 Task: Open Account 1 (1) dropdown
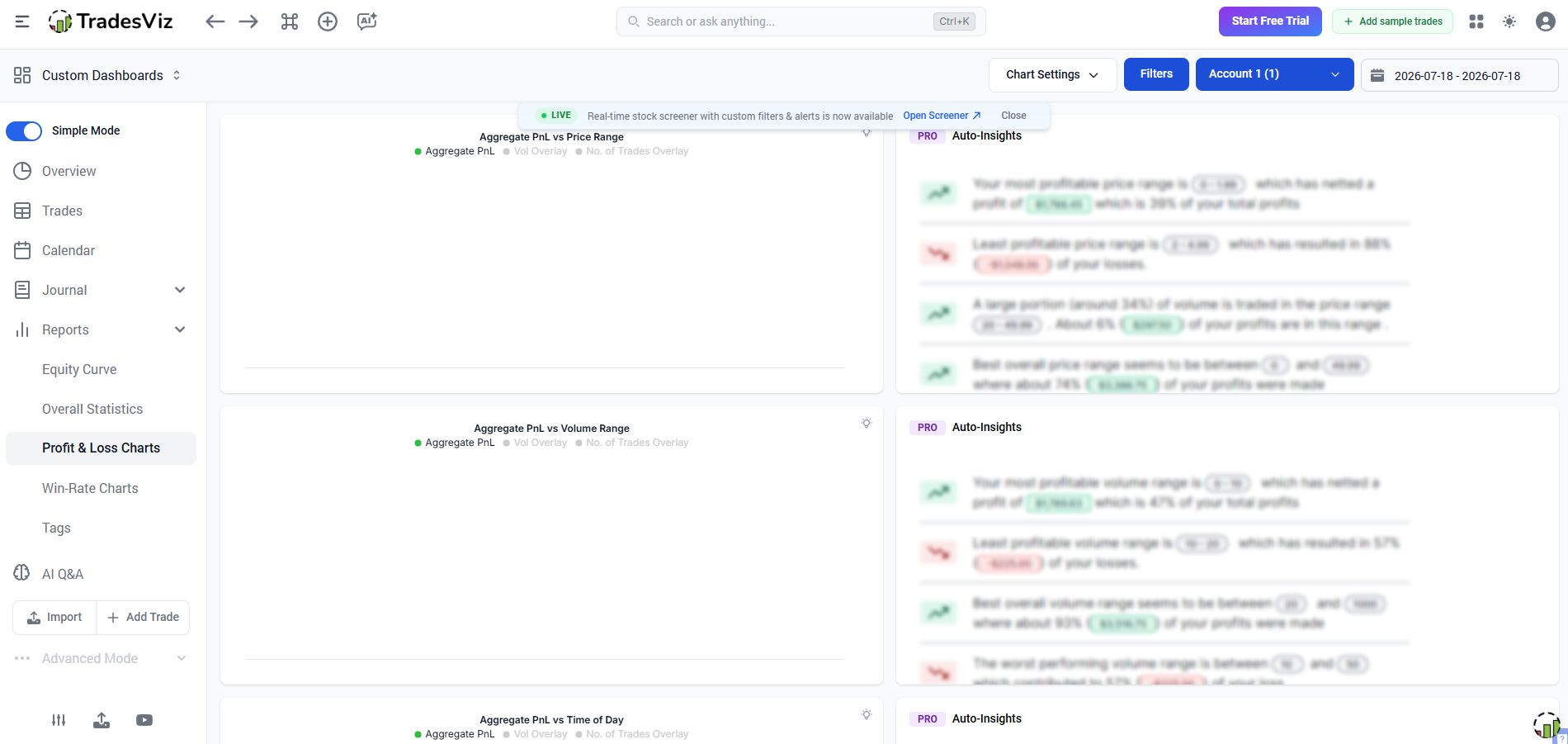tap(1274, 74)
